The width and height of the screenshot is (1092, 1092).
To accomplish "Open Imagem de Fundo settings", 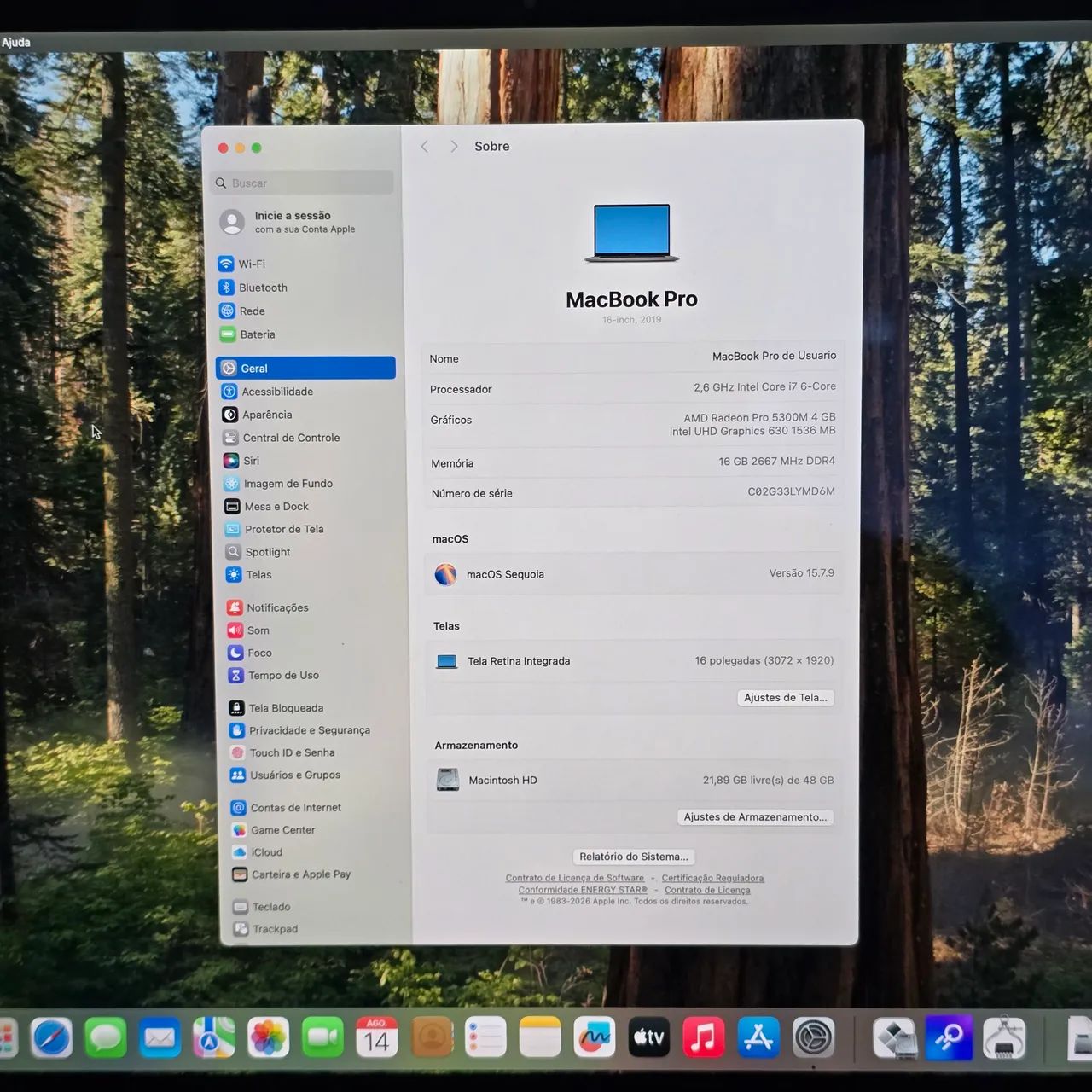I will (278, 484).
